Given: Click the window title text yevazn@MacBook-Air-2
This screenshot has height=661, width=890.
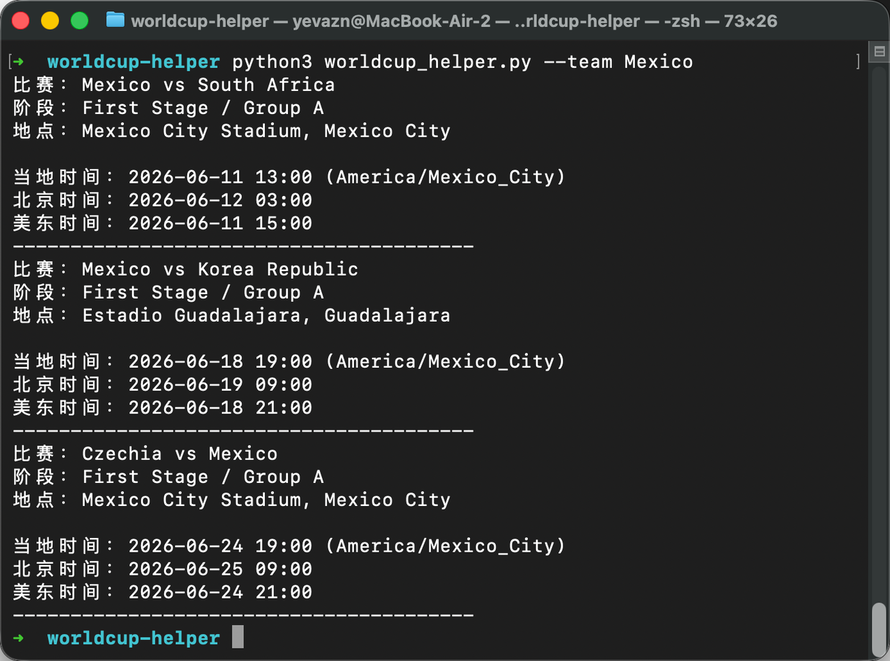Looking at the screenshot, I should point(391,21).
